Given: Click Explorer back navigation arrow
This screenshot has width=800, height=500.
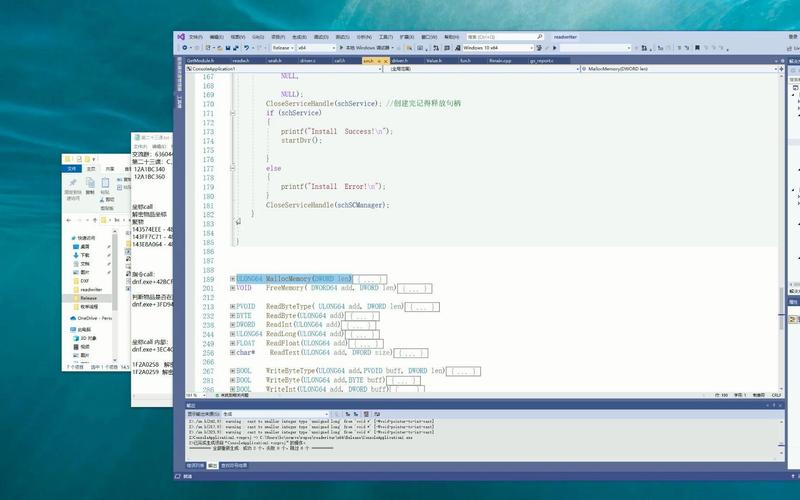Looking at the screenshot, I should coord(69,220).
